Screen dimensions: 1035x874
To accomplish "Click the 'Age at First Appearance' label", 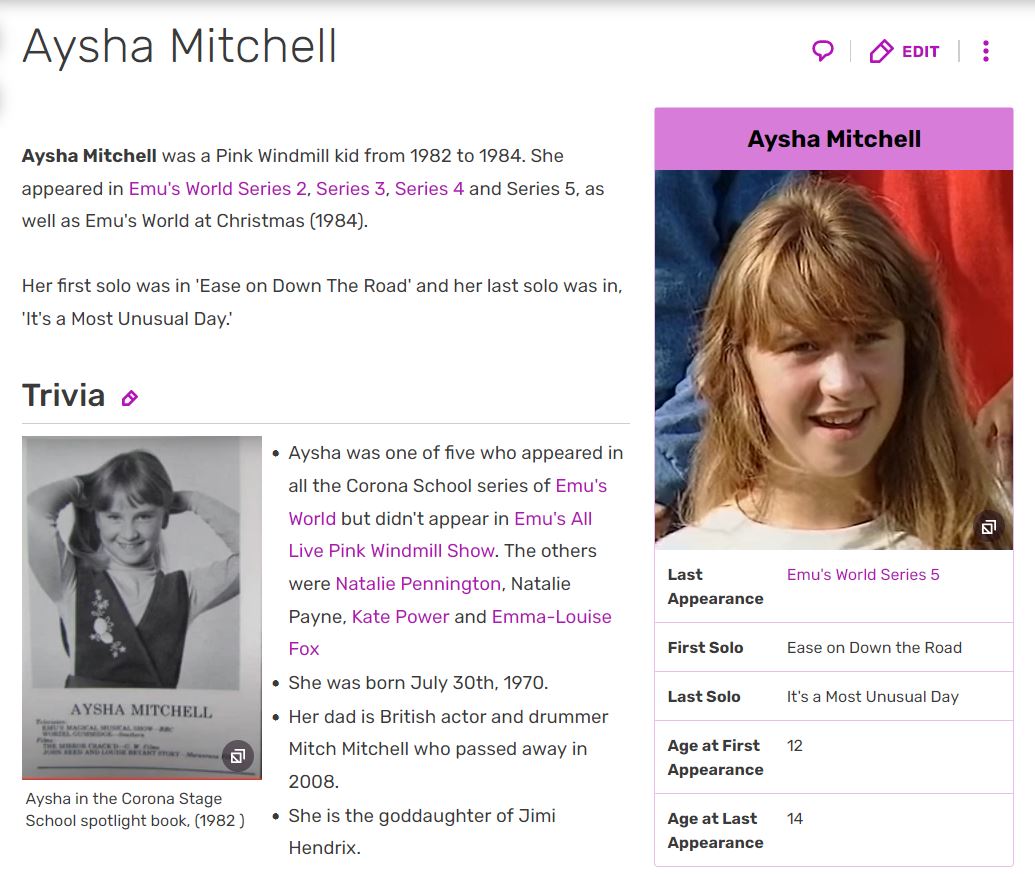I will pos(716,758).
